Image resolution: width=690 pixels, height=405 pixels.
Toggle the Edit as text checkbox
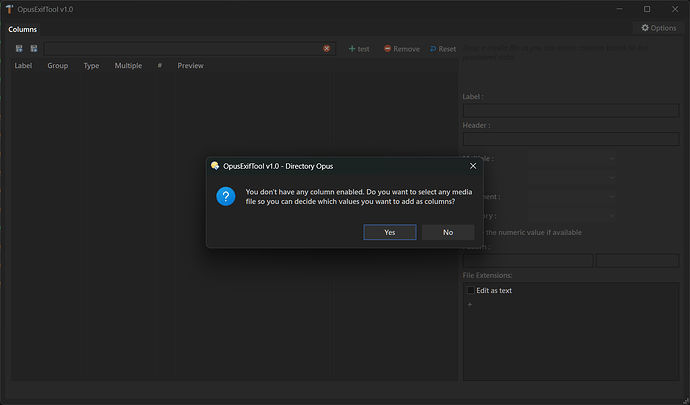(471, 290)
